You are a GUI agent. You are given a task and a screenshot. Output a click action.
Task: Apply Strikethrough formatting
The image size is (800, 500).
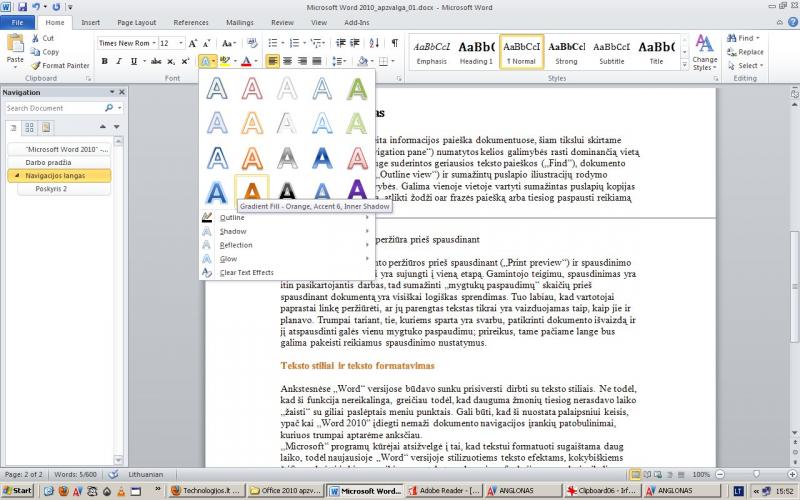(x=156, y=61)
